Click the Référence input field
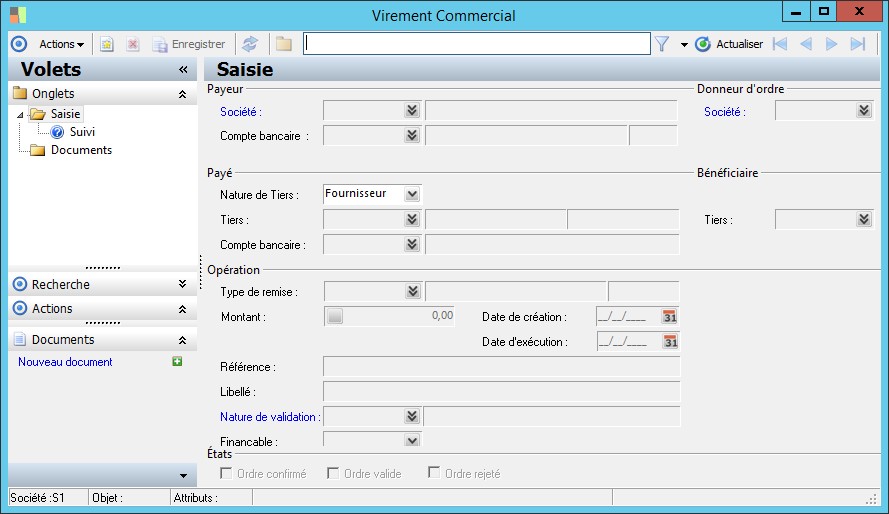 (501, 367)
